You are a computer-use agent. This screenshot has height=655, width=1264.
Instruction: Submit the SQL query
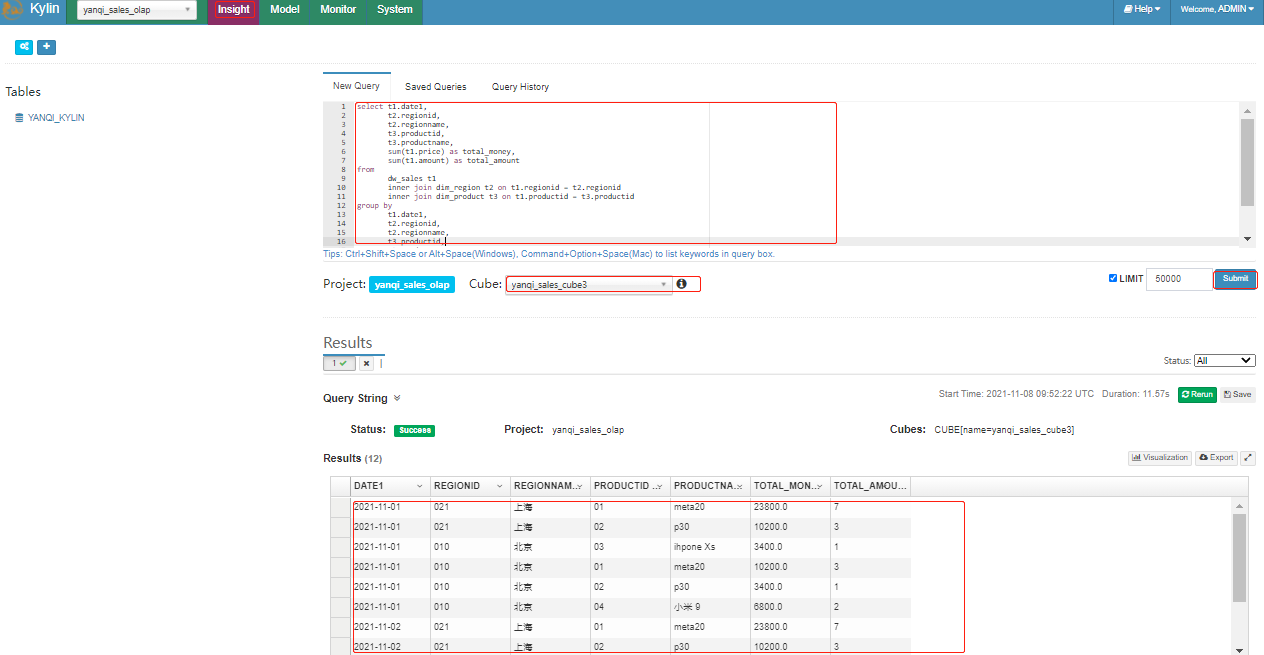[x=1235, y=279]
